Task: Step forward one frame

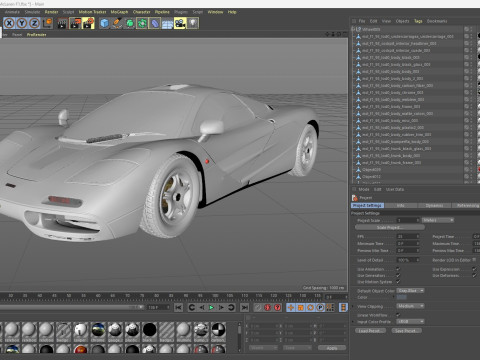Action: pyautogui.click(x=221, y=307)
